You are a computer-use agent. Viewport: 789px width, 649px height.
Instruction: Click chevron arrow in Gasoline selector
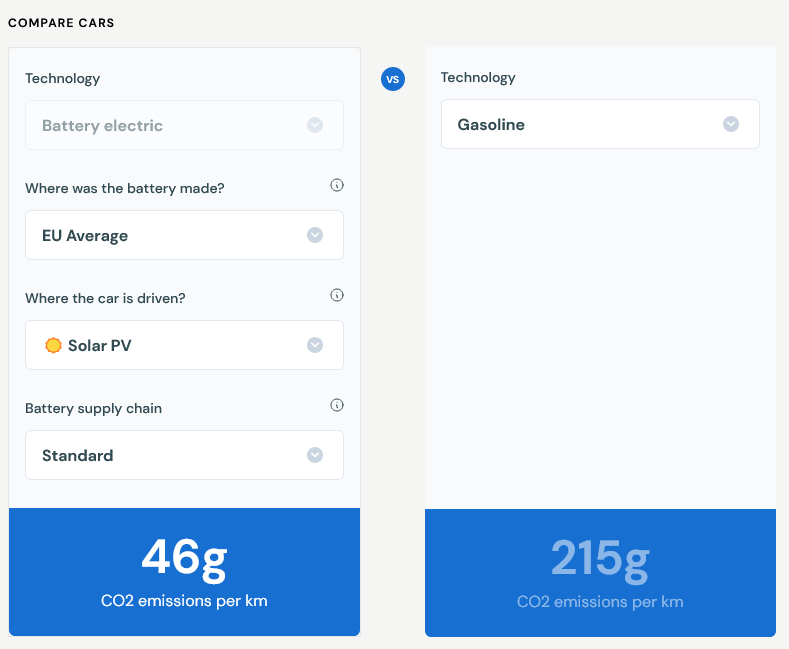pos(731,124)
